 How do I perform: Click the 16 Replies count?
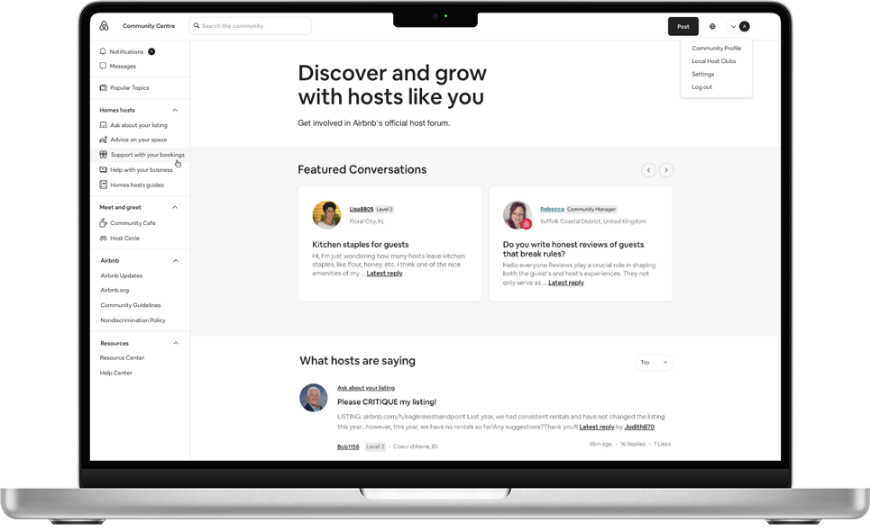(633, 444)
